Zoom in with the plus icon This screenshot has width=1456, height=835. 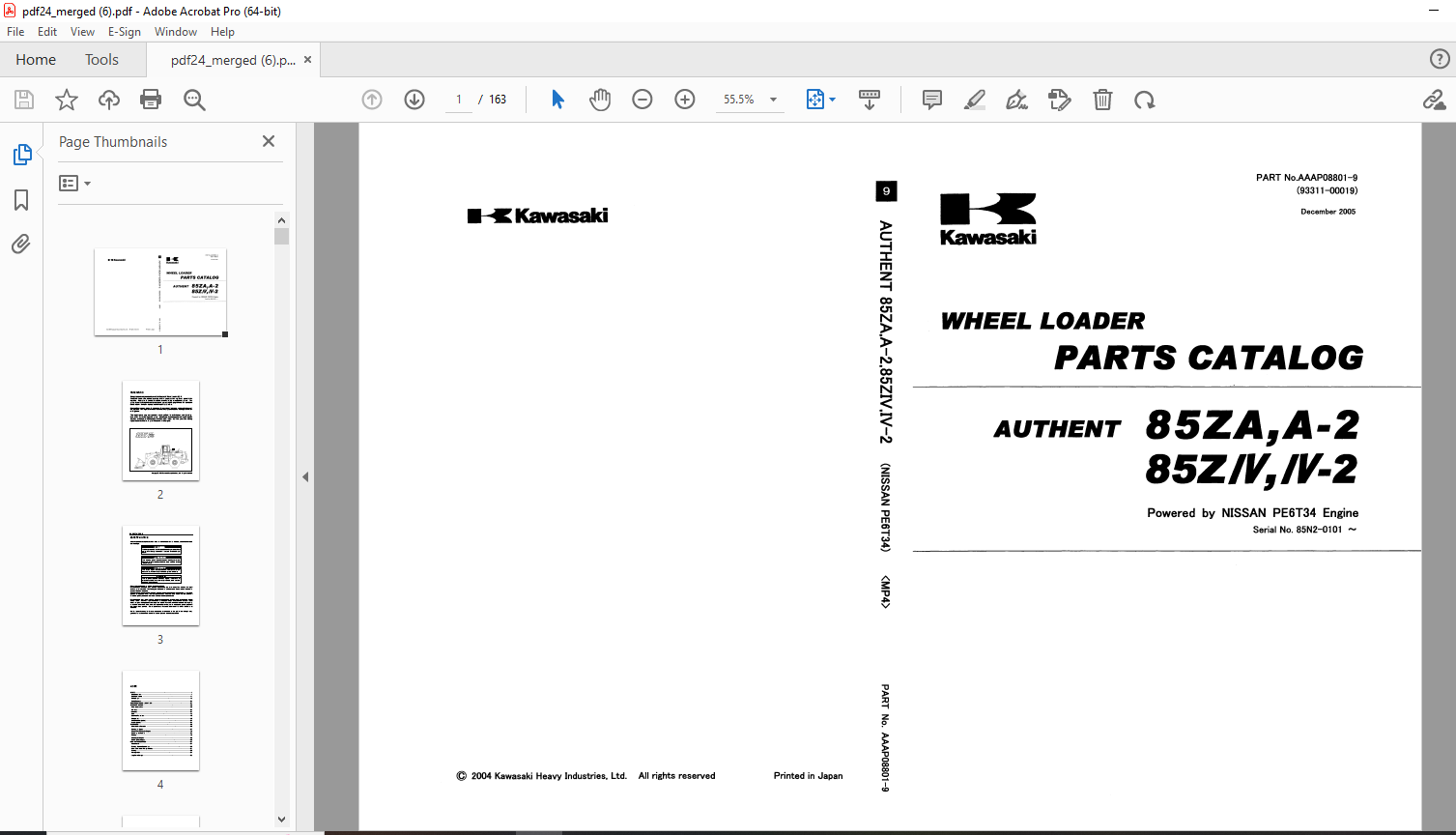(685, 100)
